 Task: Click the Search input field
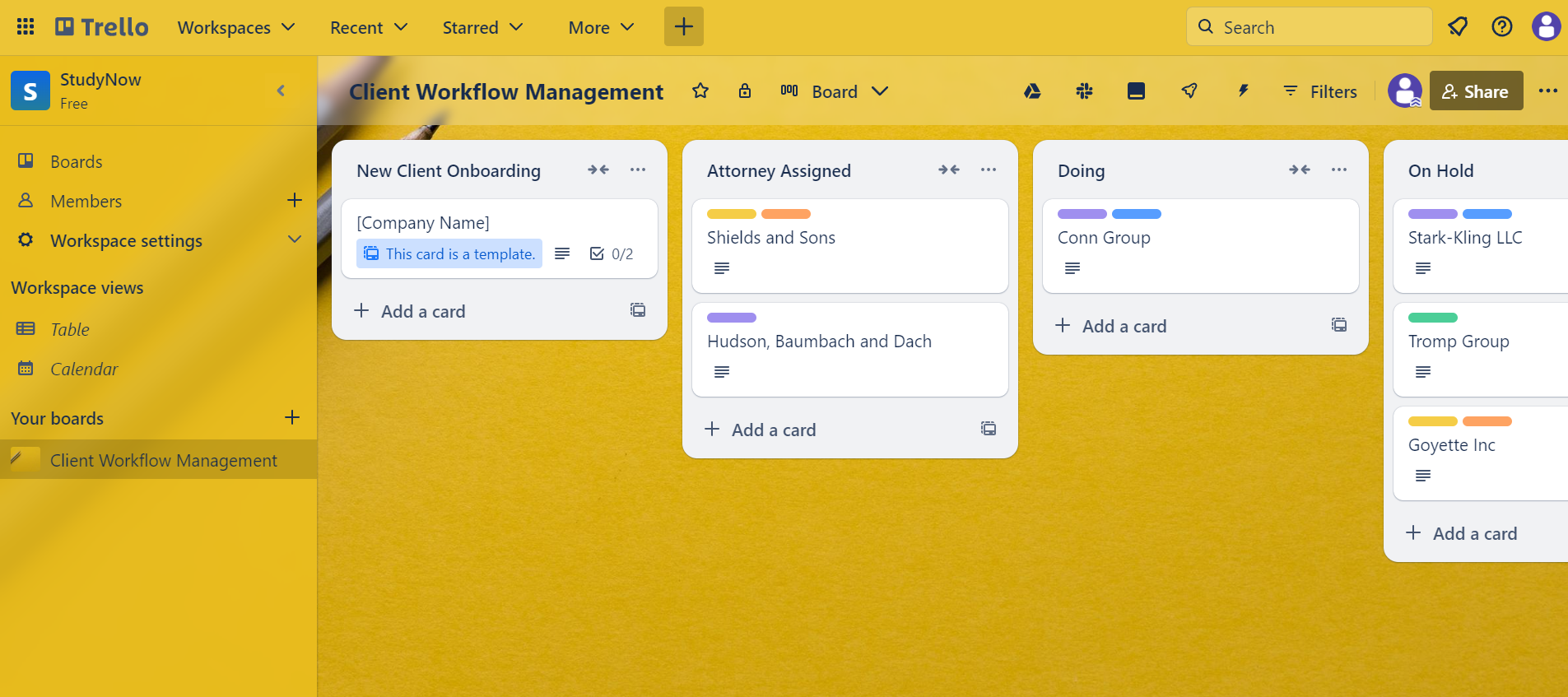pos(1309,27)
